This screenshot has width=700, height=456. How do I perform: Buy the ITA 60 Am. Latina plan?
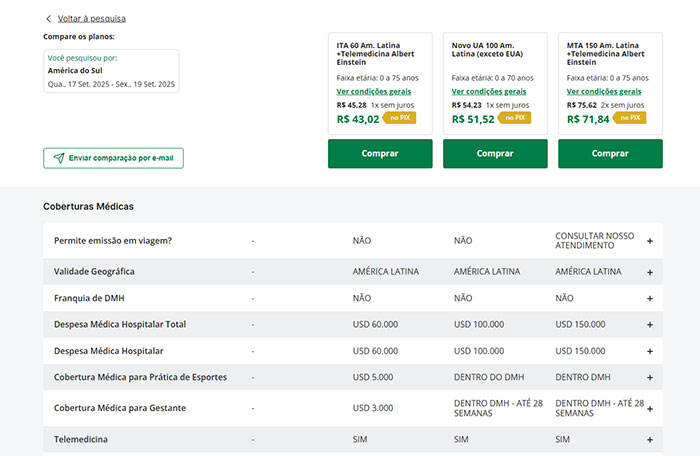click(380, 154)
